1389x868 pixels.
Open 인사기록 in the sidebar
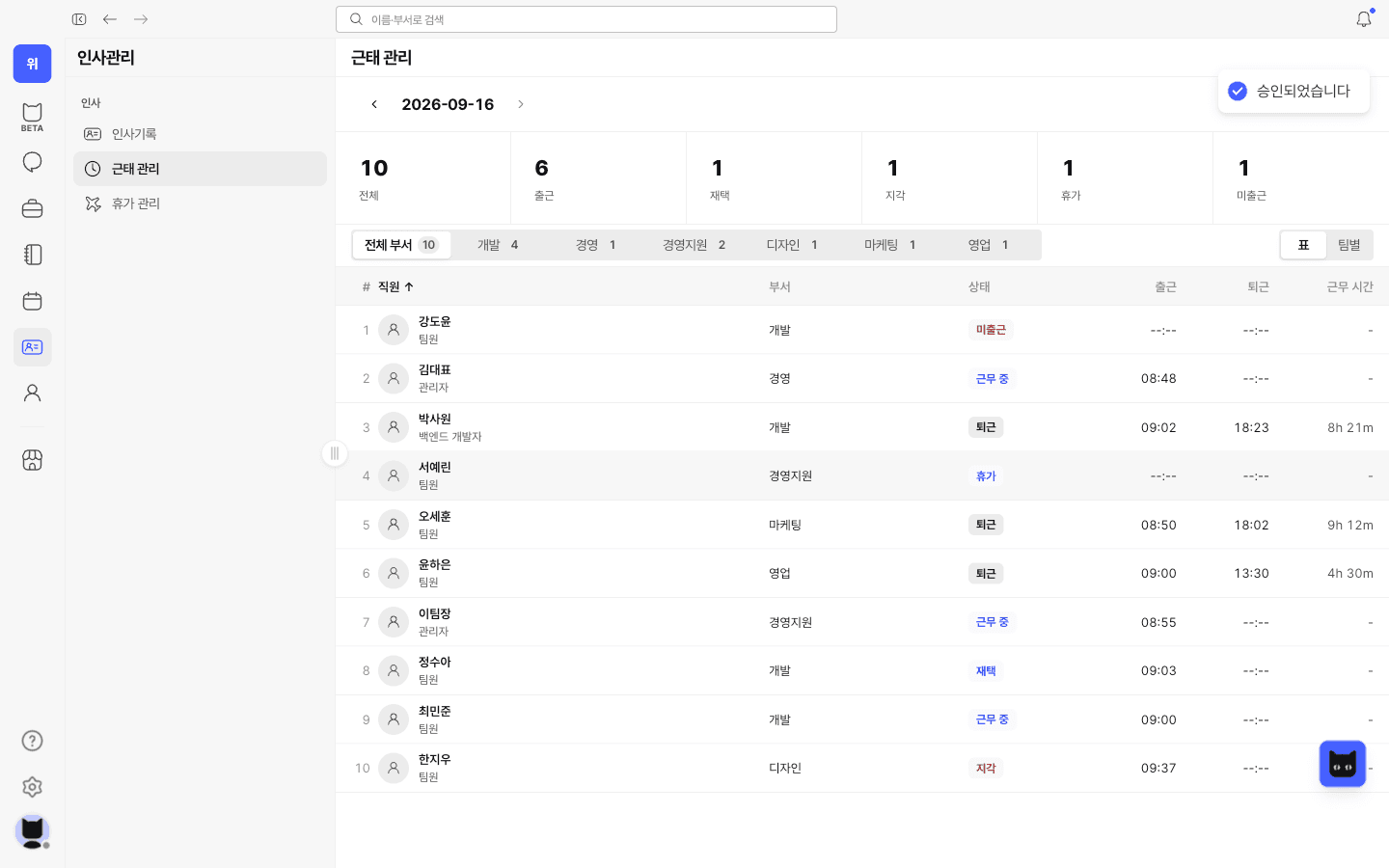click(x=200, y=134)
